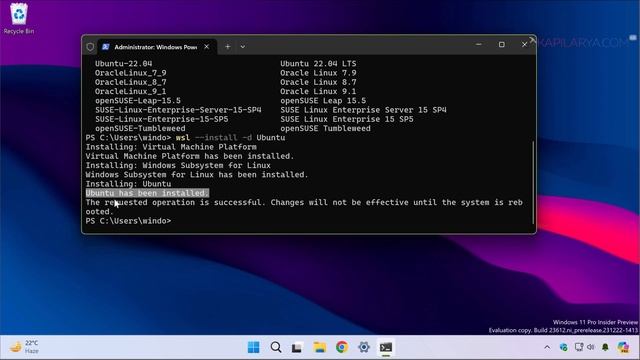The image size is (640, 360).
Task: Click 'SUSE-Linux-Enterprise-Server-15-SP4' entry
Action: (178, 110)
